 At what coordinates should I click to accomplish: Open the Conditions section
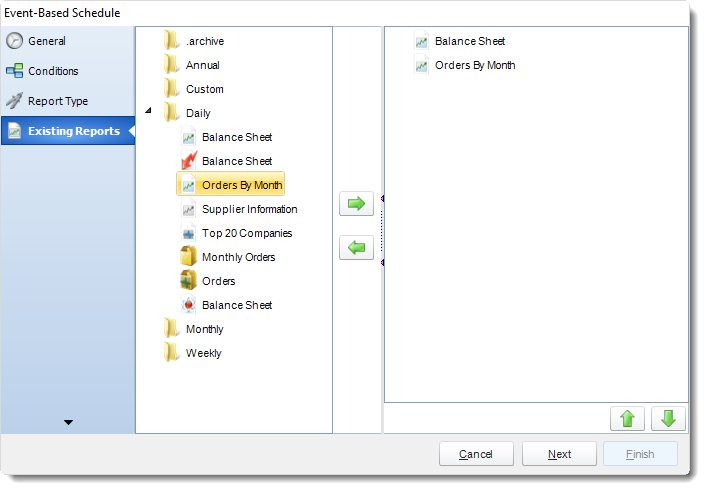[x=68, y=71]
